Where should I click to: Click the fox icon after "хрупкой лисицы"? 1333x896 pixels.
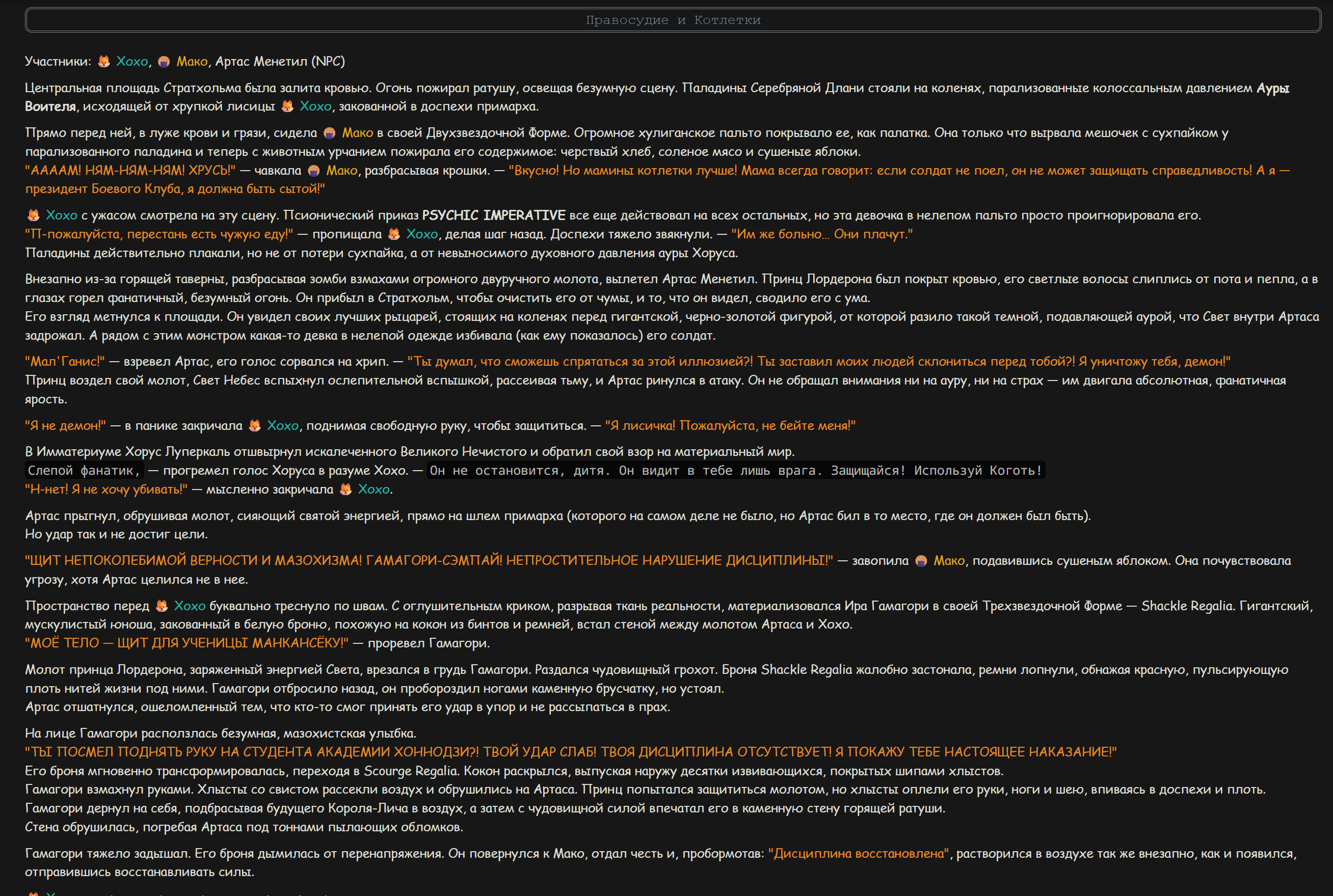pos(287,106)
